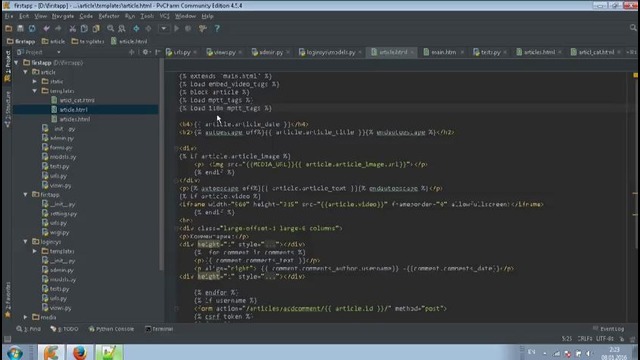Viewport: 640px width, 360px height.
Task: Click UTF-8 encoding in status bar
Action: point(605,339)
